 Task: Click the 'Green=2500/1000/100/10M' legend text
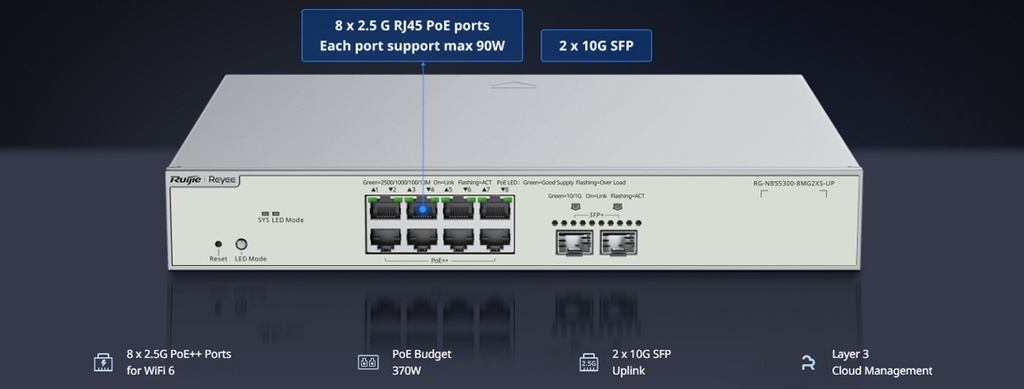click(396, 183)
